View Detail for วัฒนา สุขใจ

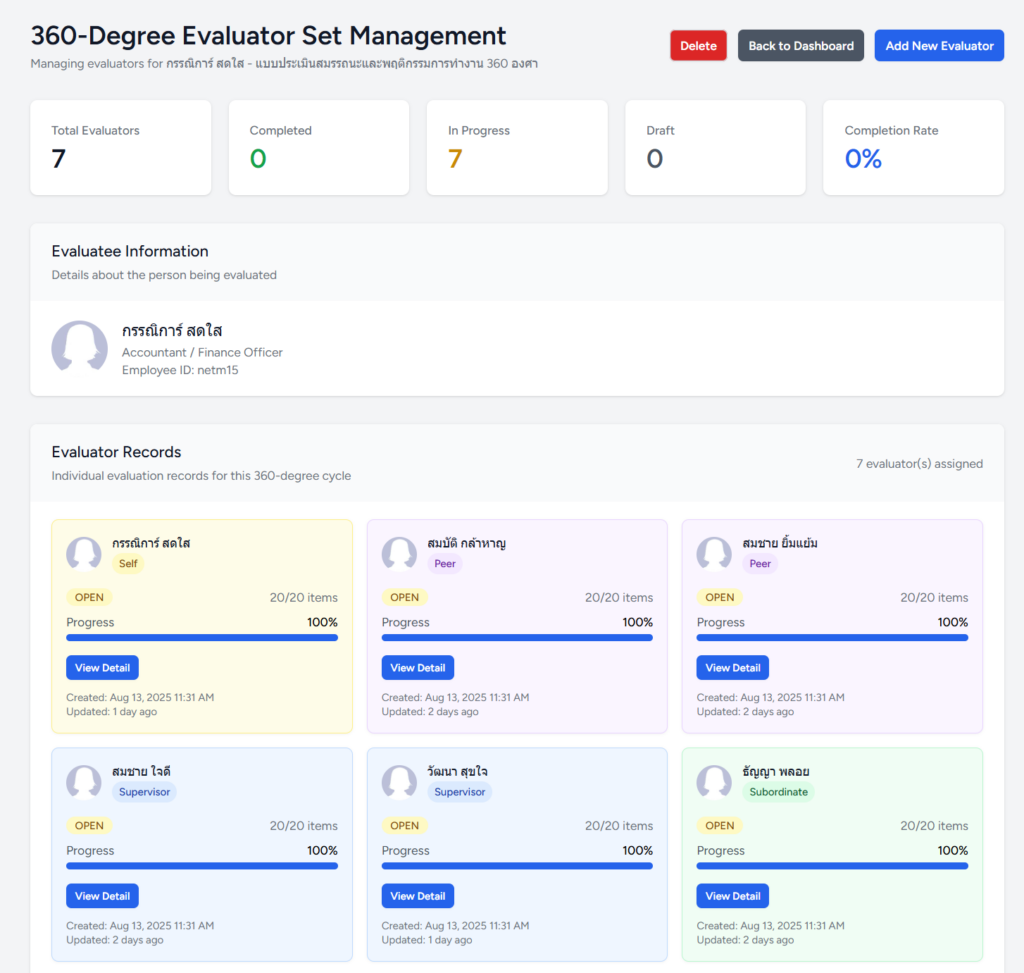(x=417, y=896)
